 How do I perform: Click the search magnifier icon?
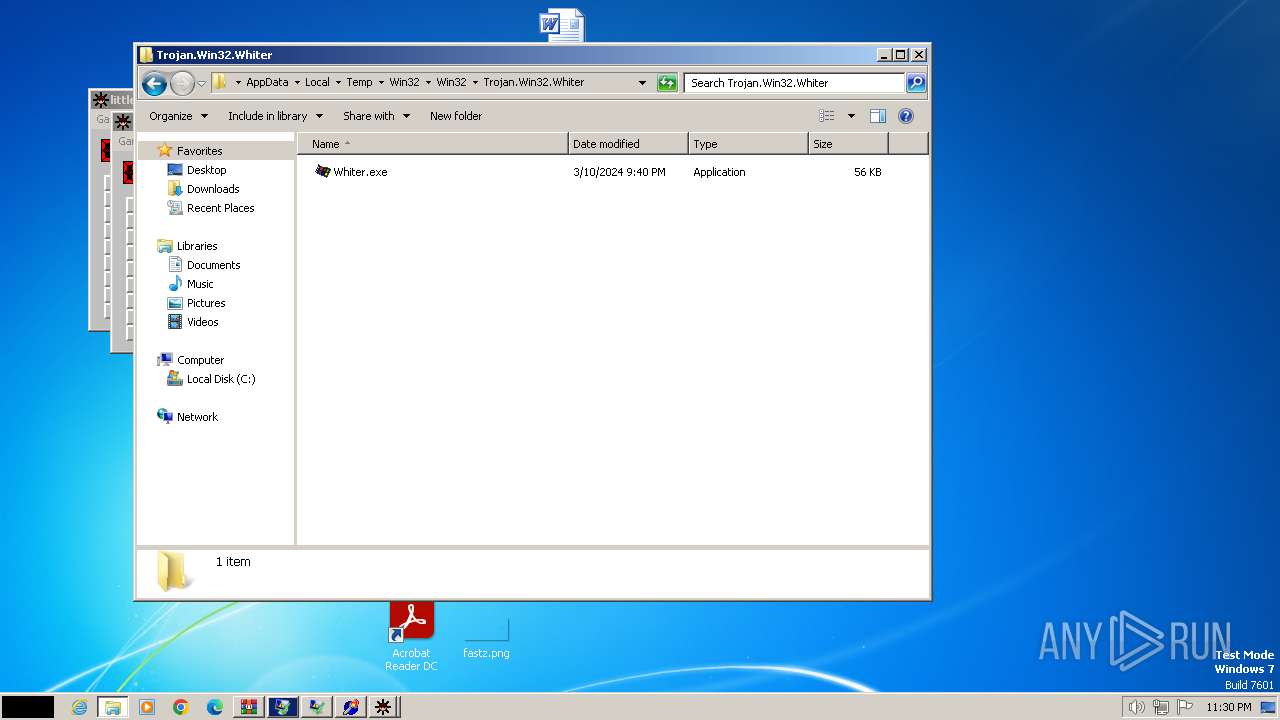(916, 83)
